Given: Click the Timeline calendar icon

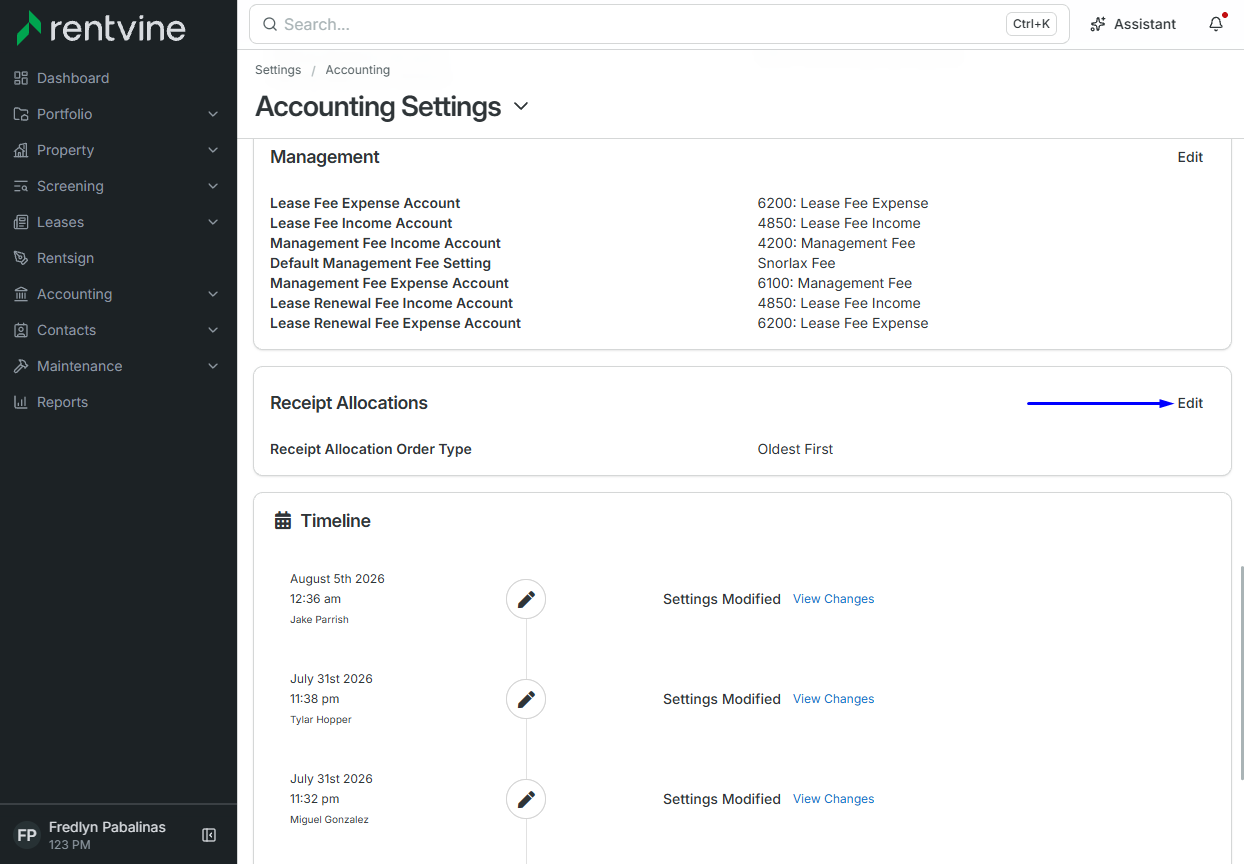Looking at the screenshot, I should [x=283, y=521].
